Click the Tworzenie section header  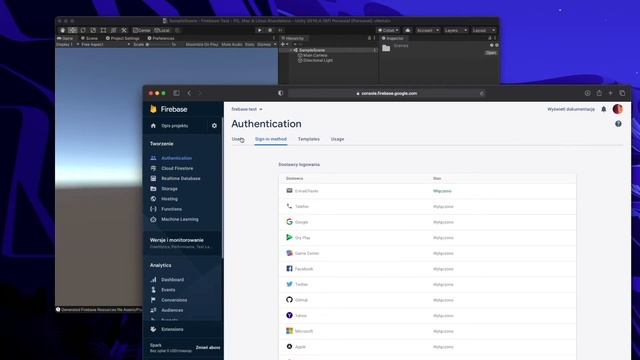(x=161, y=144)
